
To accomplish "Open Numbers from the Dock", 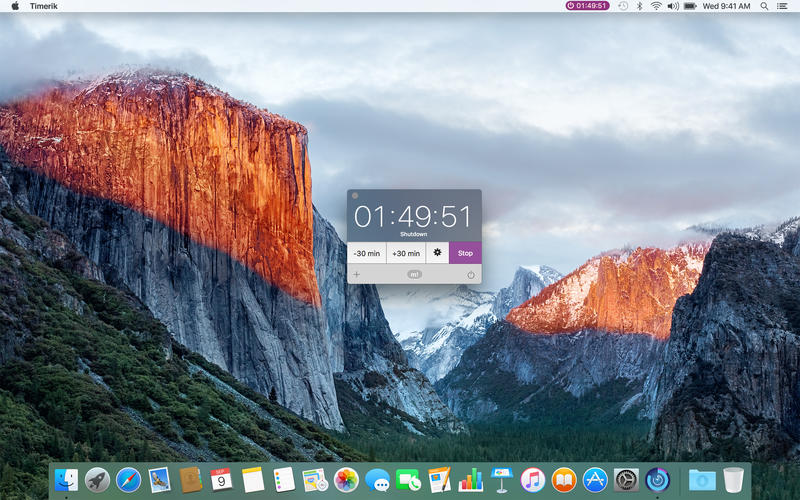I will (470, 480).
